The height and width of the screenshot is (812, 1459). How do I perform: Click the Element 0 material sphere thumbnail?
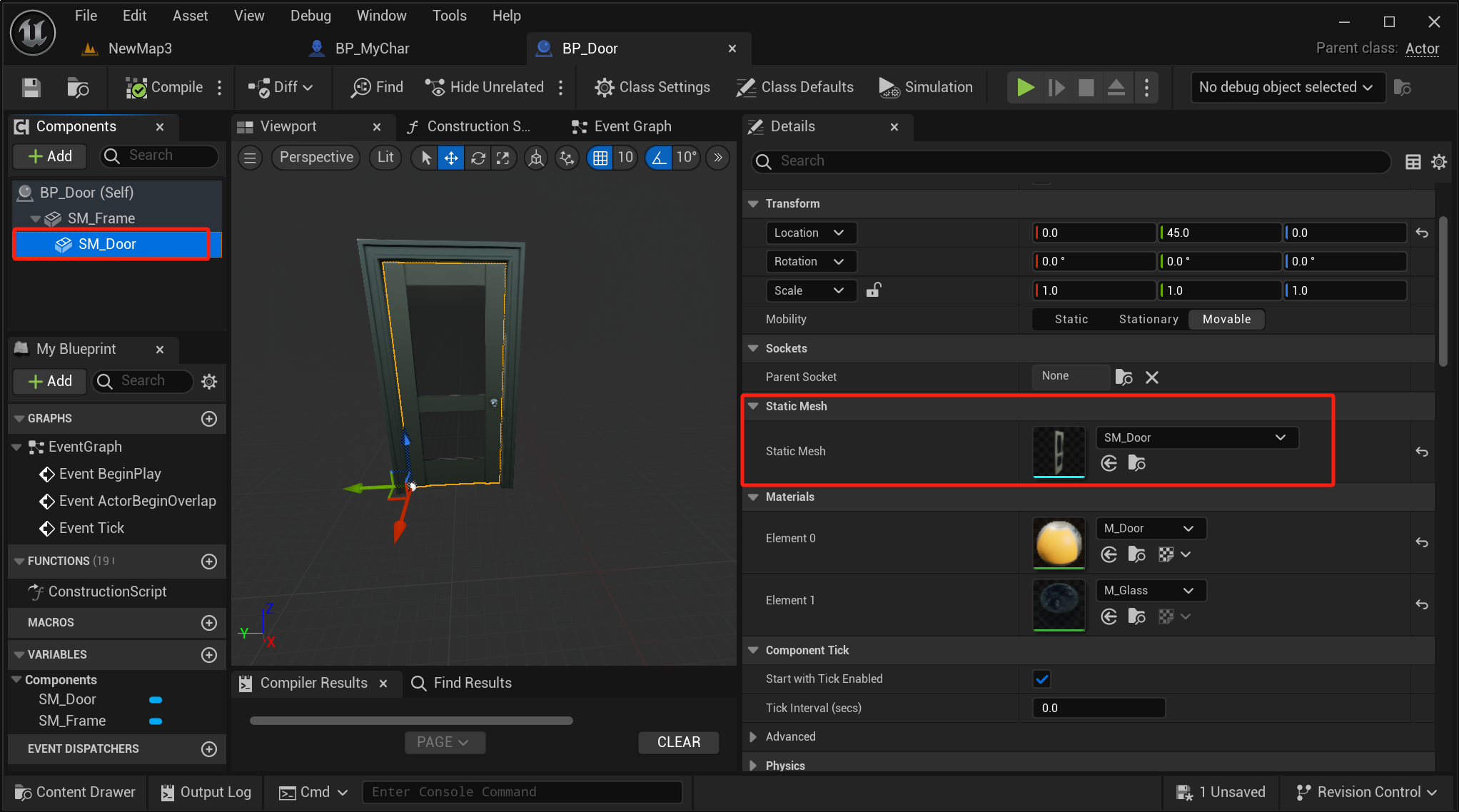(1059, 542)
